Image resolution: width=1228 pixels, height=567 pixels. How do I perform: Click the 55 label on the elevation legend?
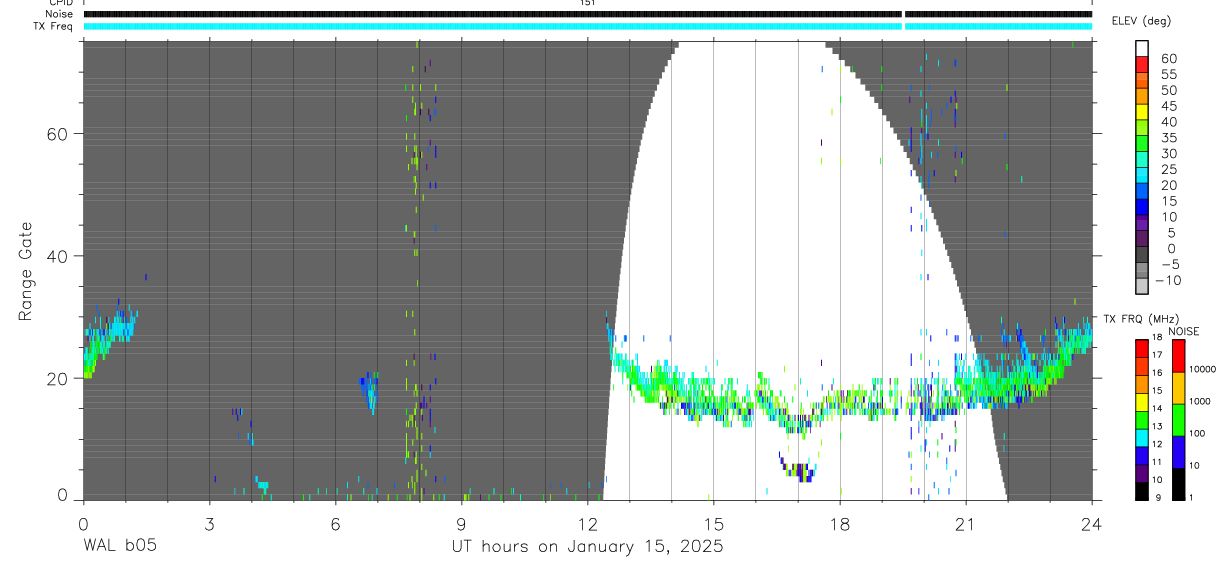point(1168,75)
